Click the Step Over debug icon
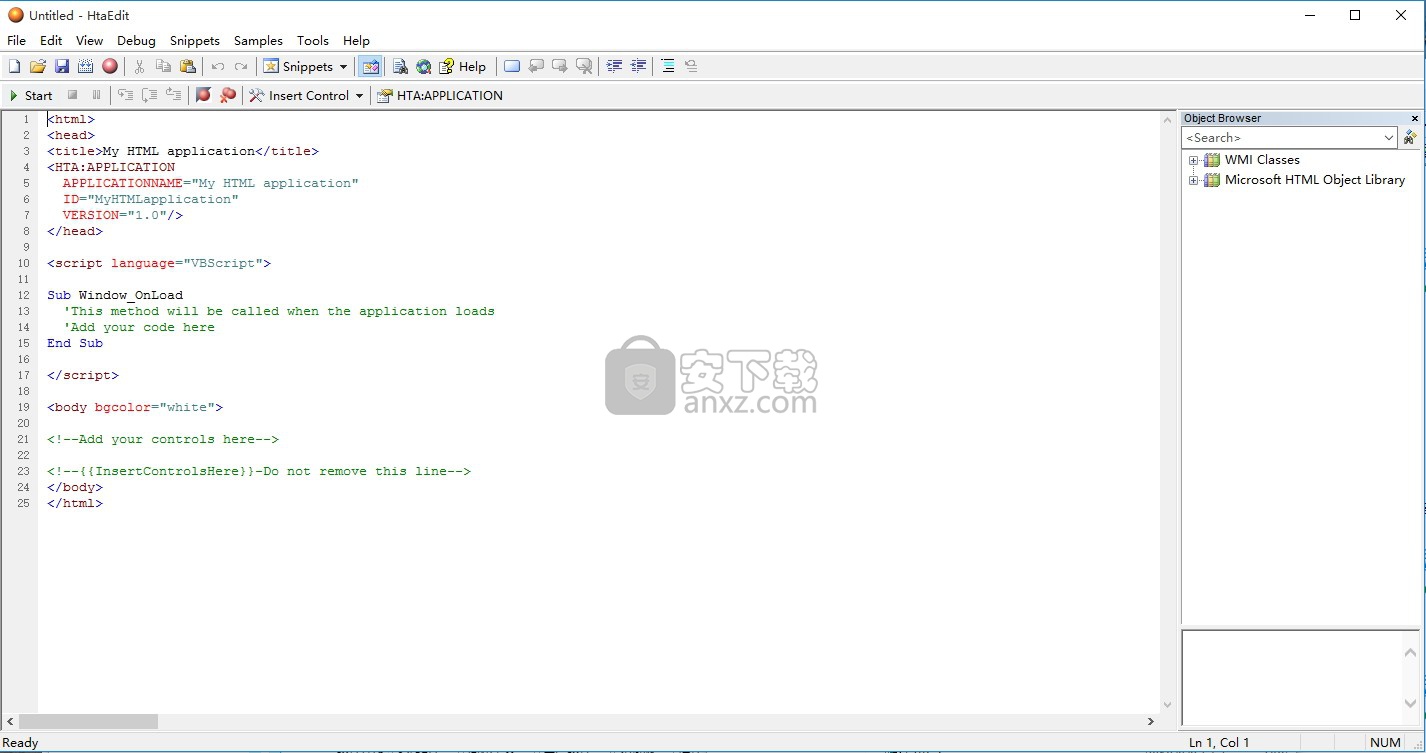 [149, 96]
